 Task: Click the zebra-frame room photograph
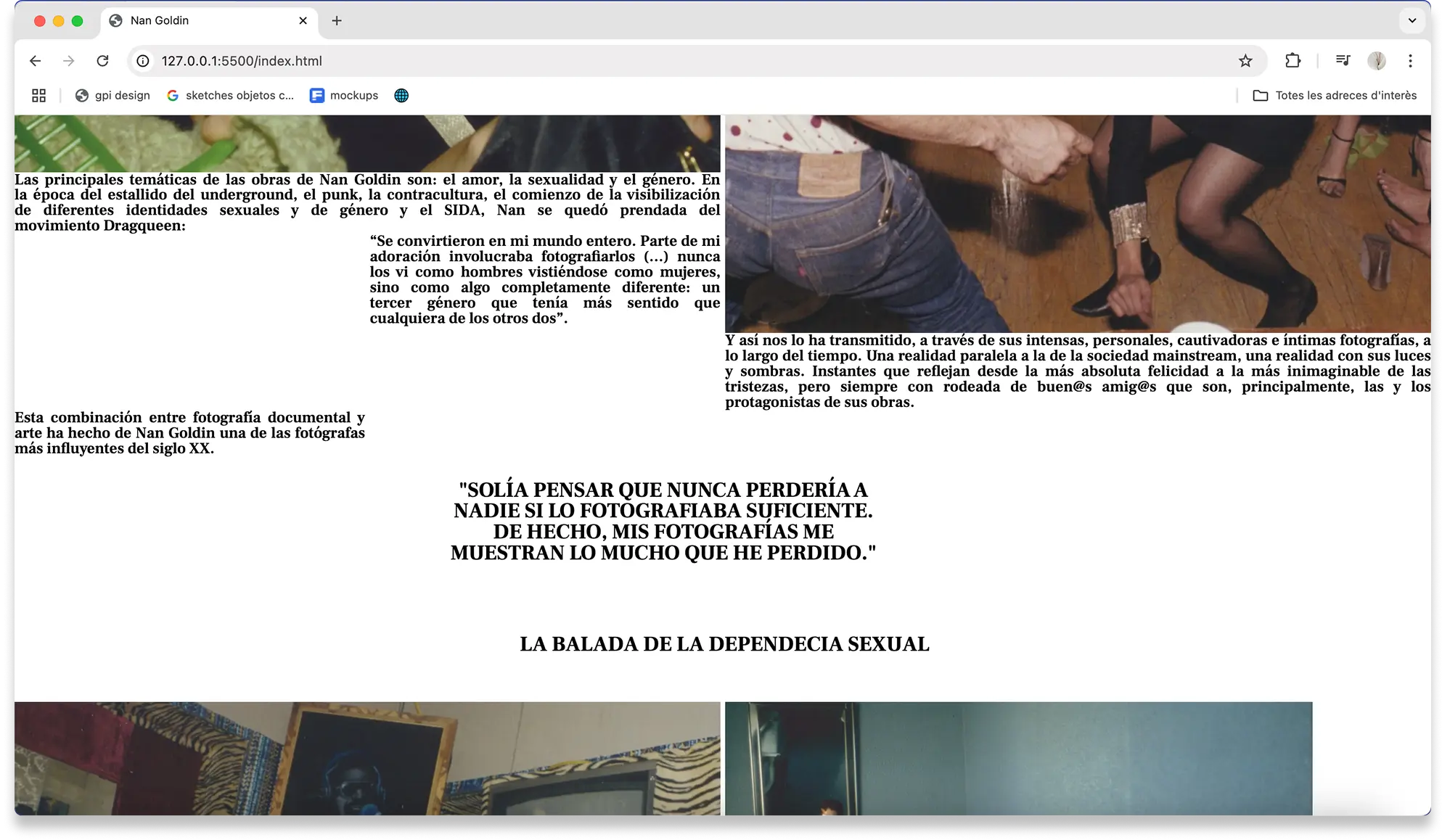coord(367,758)
